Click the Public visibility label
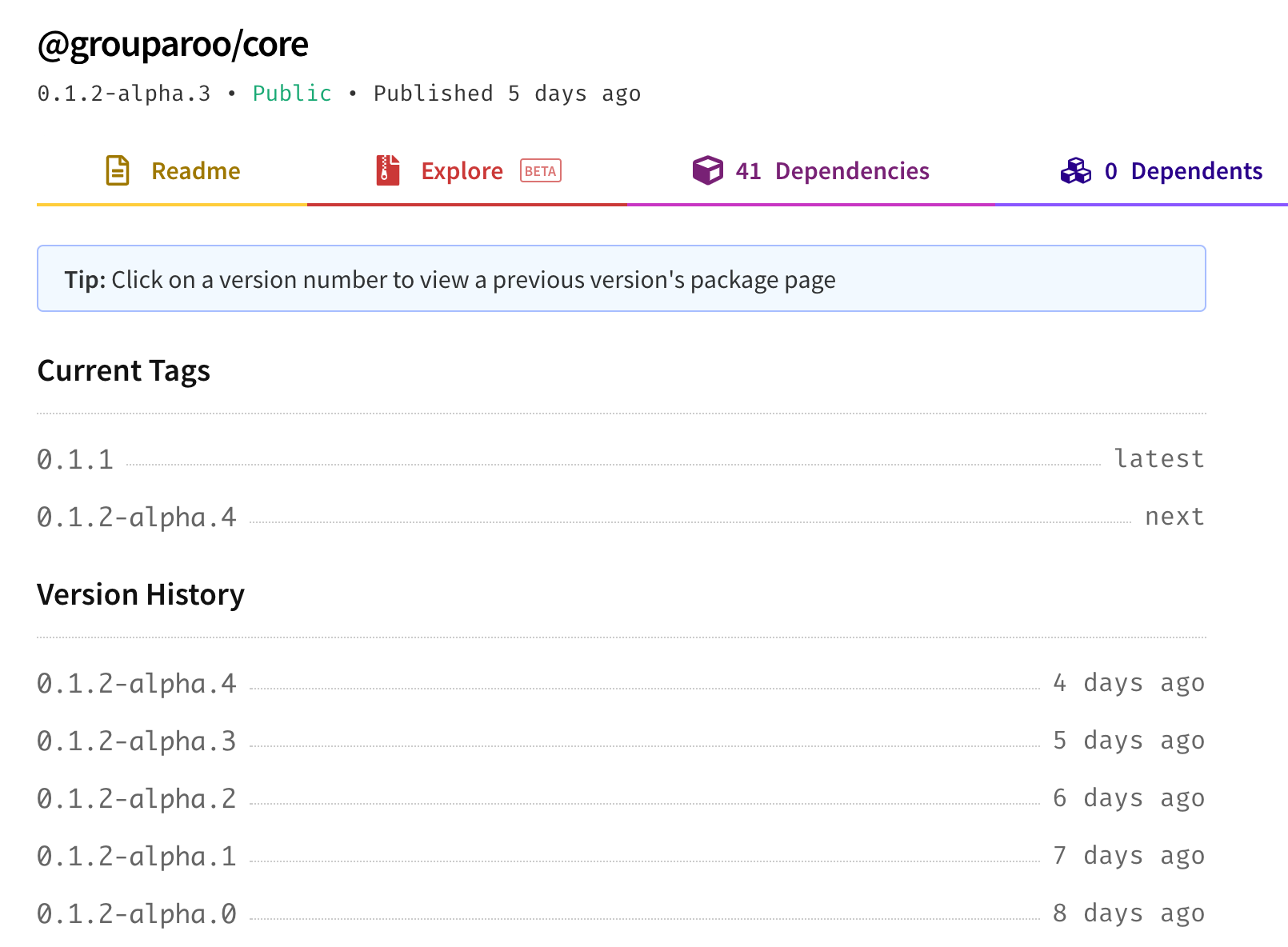This screenshot has height=947, width=1288. (x=292, y=94)
